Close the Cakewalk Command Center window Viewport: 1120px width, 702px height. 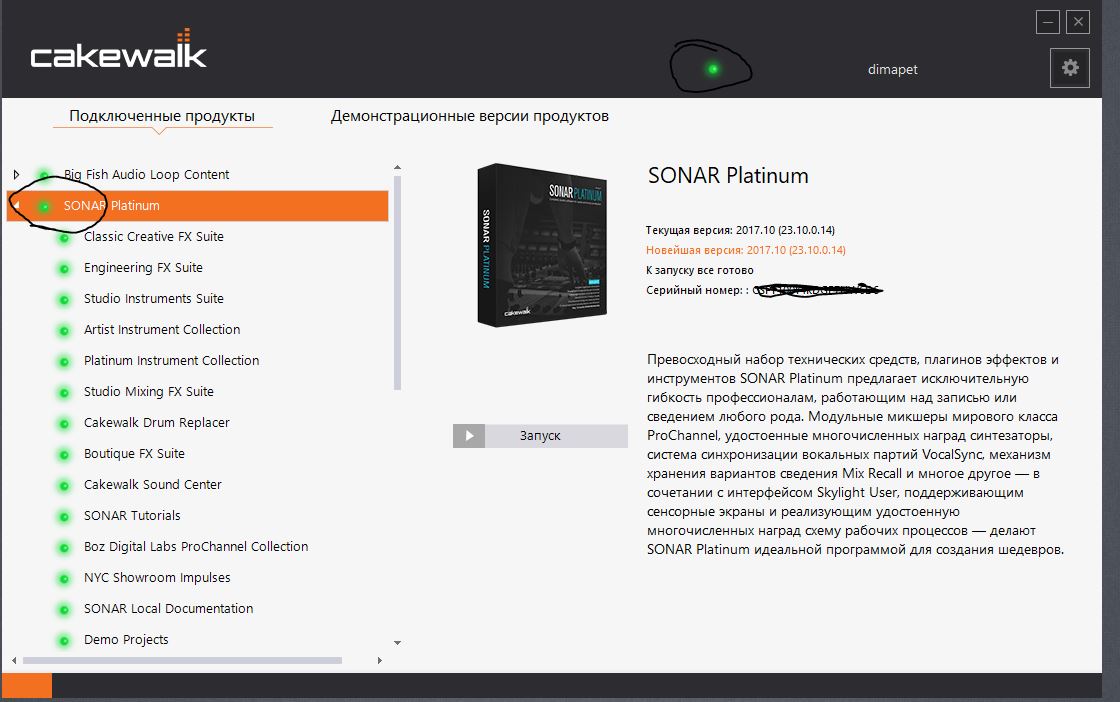click(1078, 22)
